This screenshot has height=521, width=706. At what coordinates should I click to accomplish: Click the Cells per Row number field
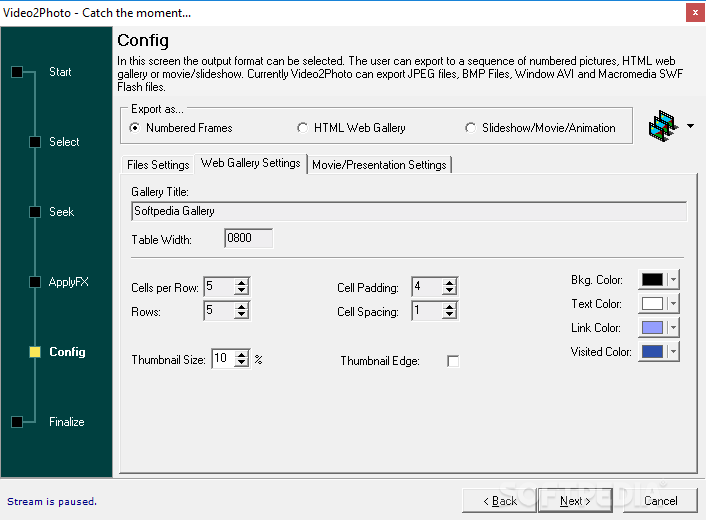(219, 286)
